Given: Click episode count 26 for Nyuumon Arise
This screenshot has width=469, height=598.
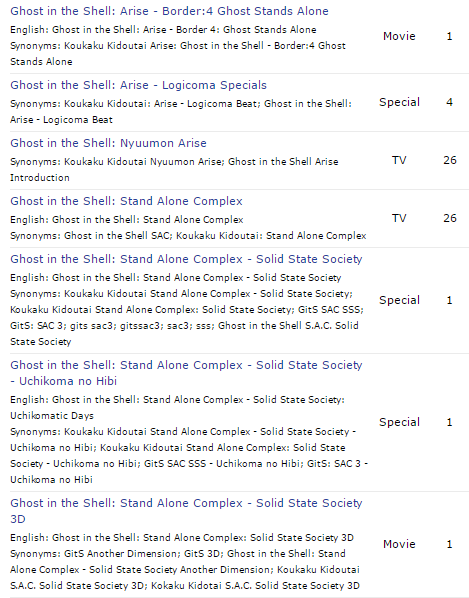Looking at the screenshot, I should pyautogui.click(x=450, y=160).
